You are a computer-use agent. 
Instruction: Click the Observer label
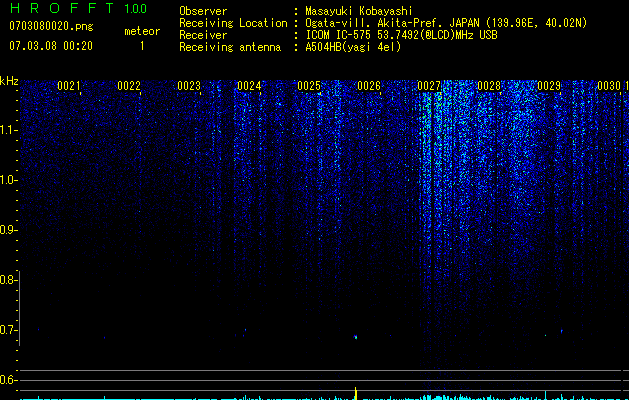pyautogui.click(x=203, y=11)
